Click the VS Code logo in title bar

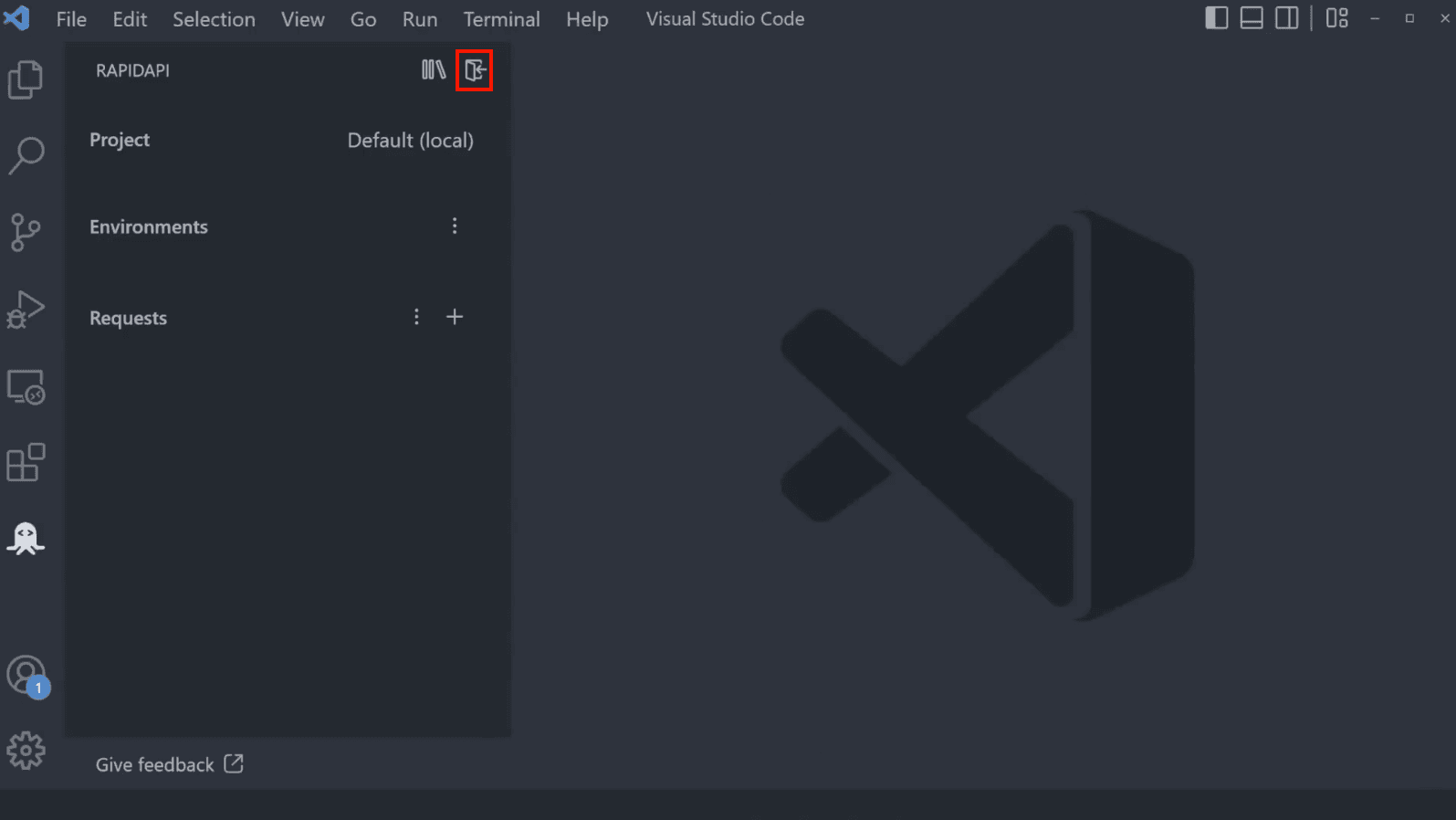coord(17,17)
